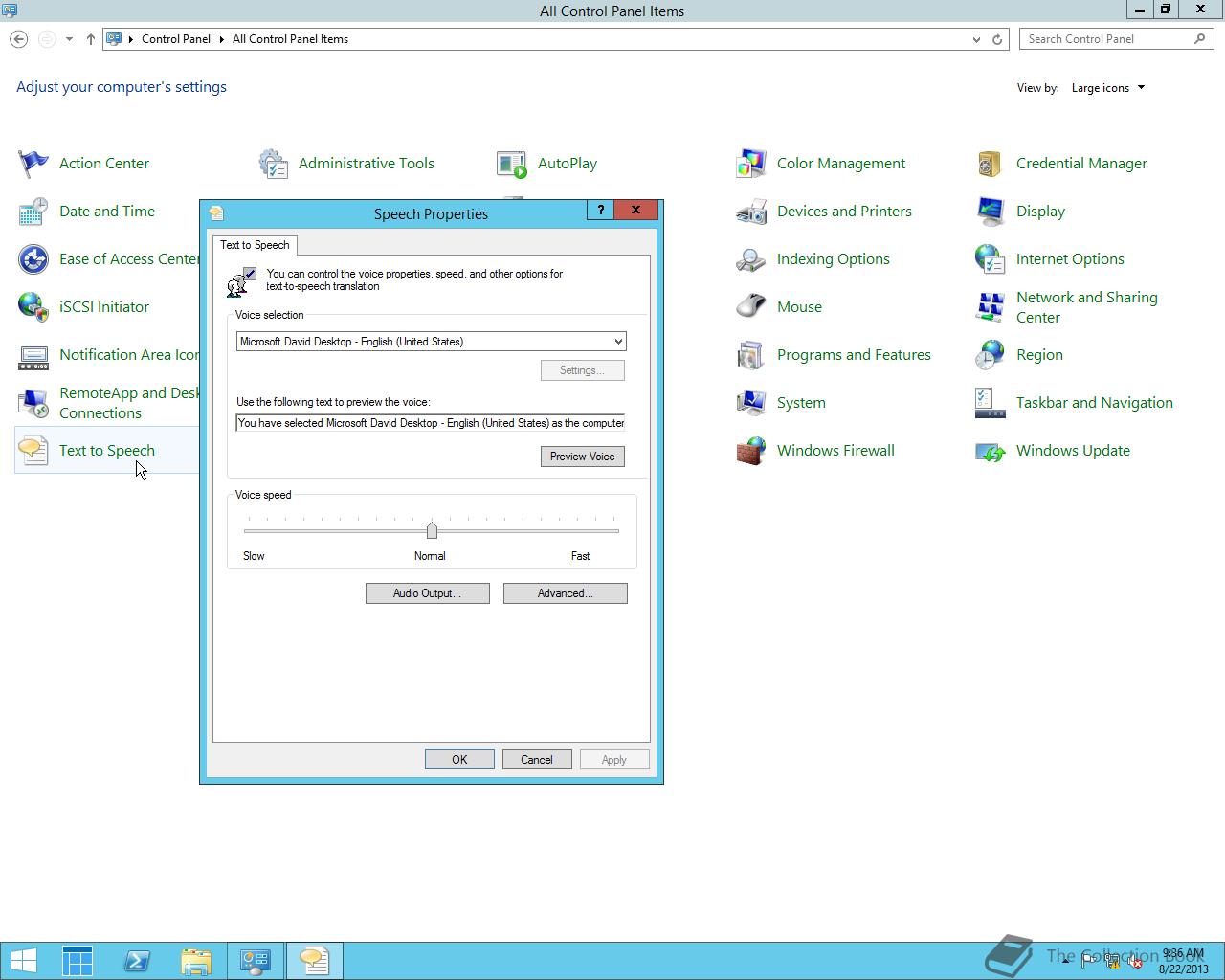Open the AutoPlay icon
This screenshot has height=980, width=1225.
pyautogui.click(x=512, y=164)
